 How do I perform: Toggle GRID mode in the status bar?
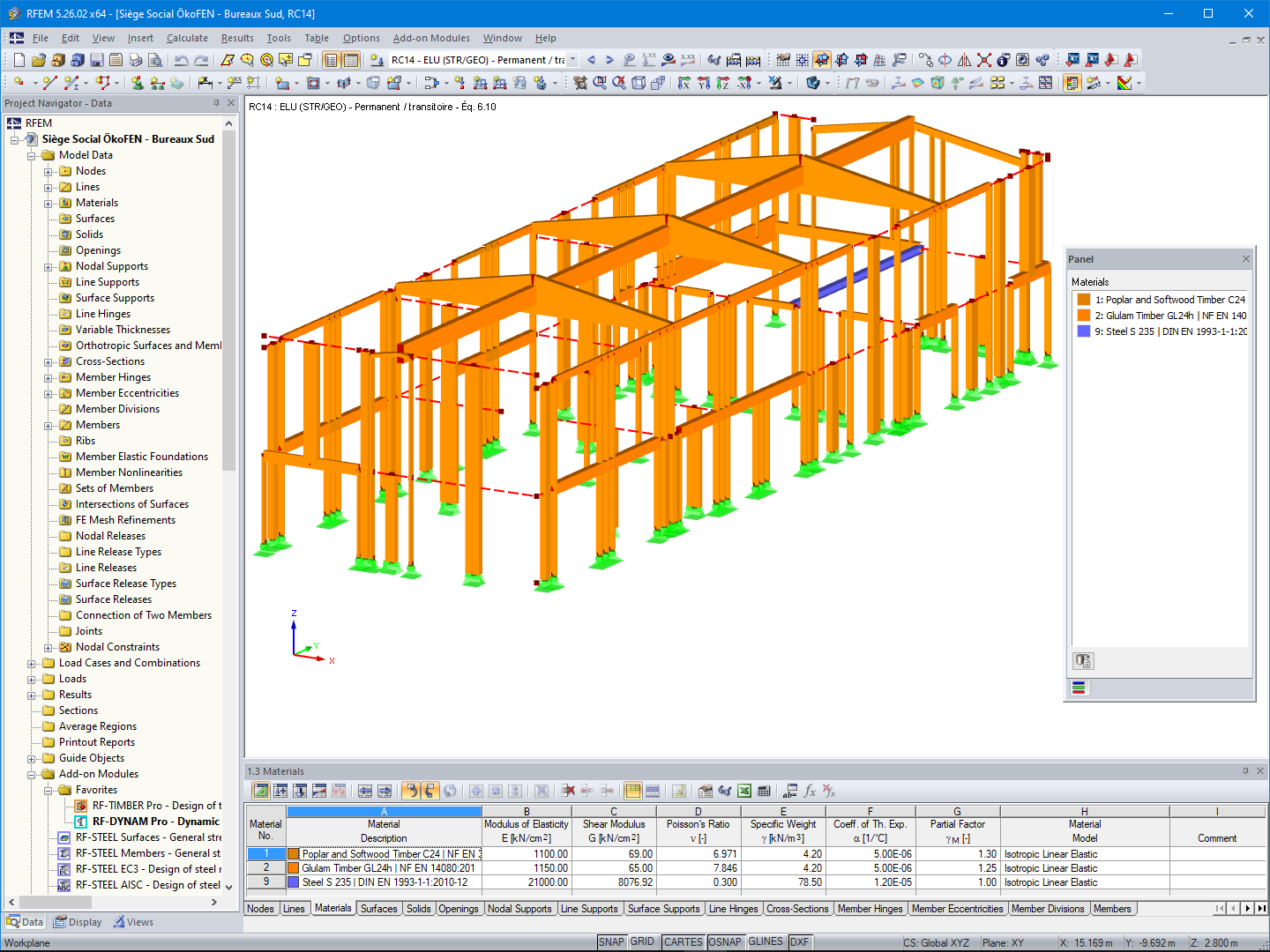[x=644, y=941]
